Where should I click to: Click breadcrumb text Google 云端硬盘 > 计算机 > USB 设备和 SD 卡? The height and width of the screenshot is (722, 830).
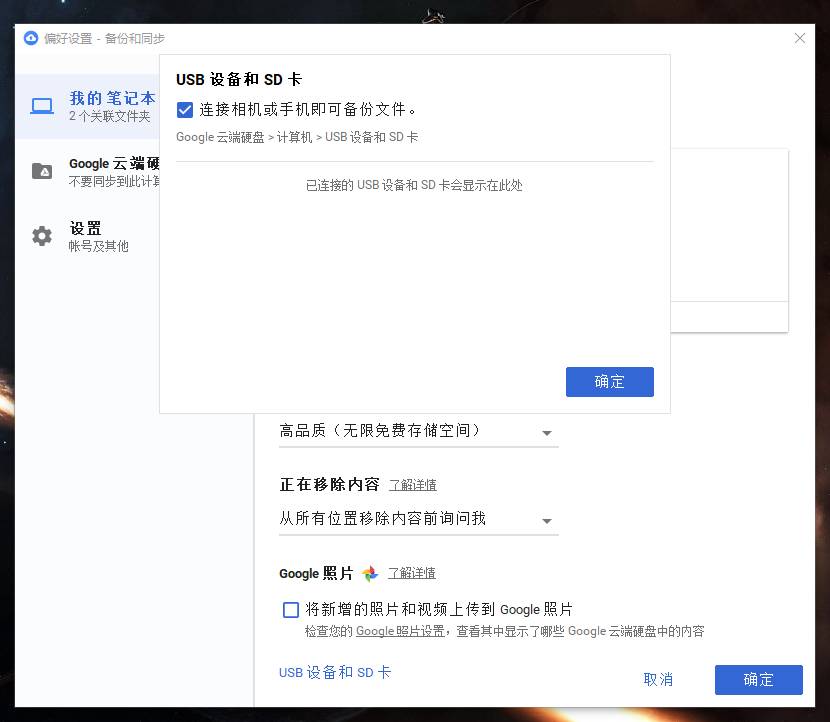tap(297, 137)
